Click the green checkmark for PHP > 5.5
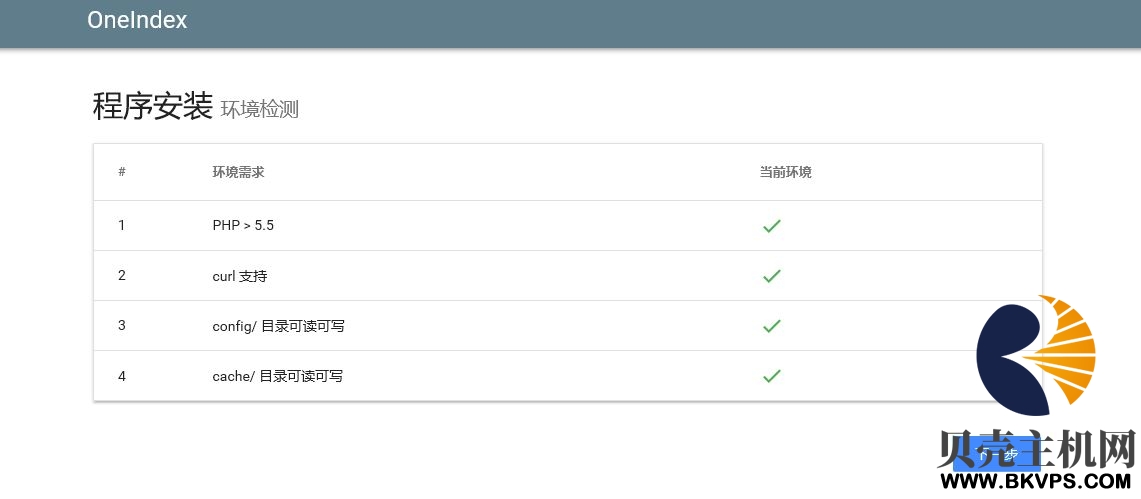The height and width of the screenshot is (499, 1141). coord(771,226)
